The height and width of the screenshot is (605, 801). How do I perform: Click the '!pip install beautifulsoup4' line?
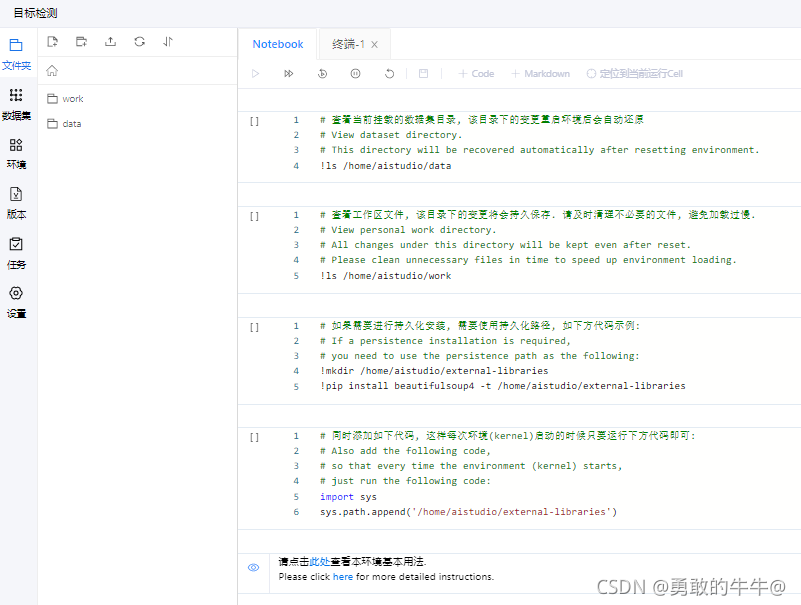pos(503,386)
